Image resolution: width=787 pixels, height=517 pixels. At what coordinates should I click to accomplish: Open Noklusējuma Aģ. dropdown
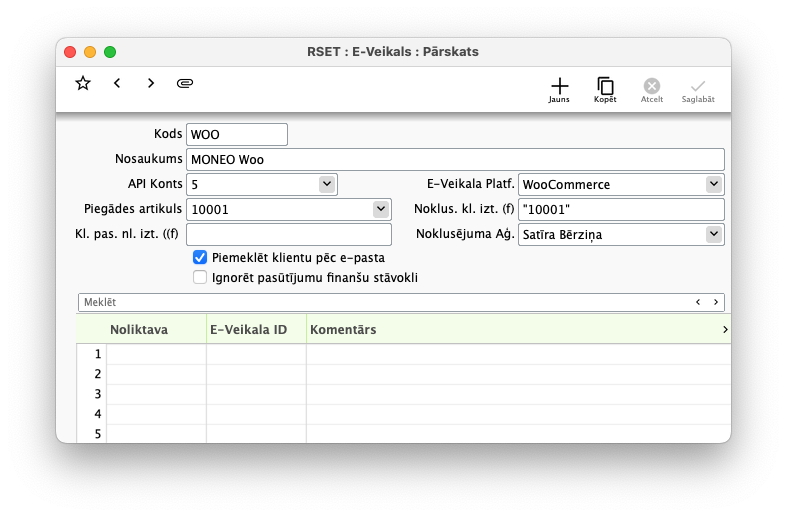point(714,234)
